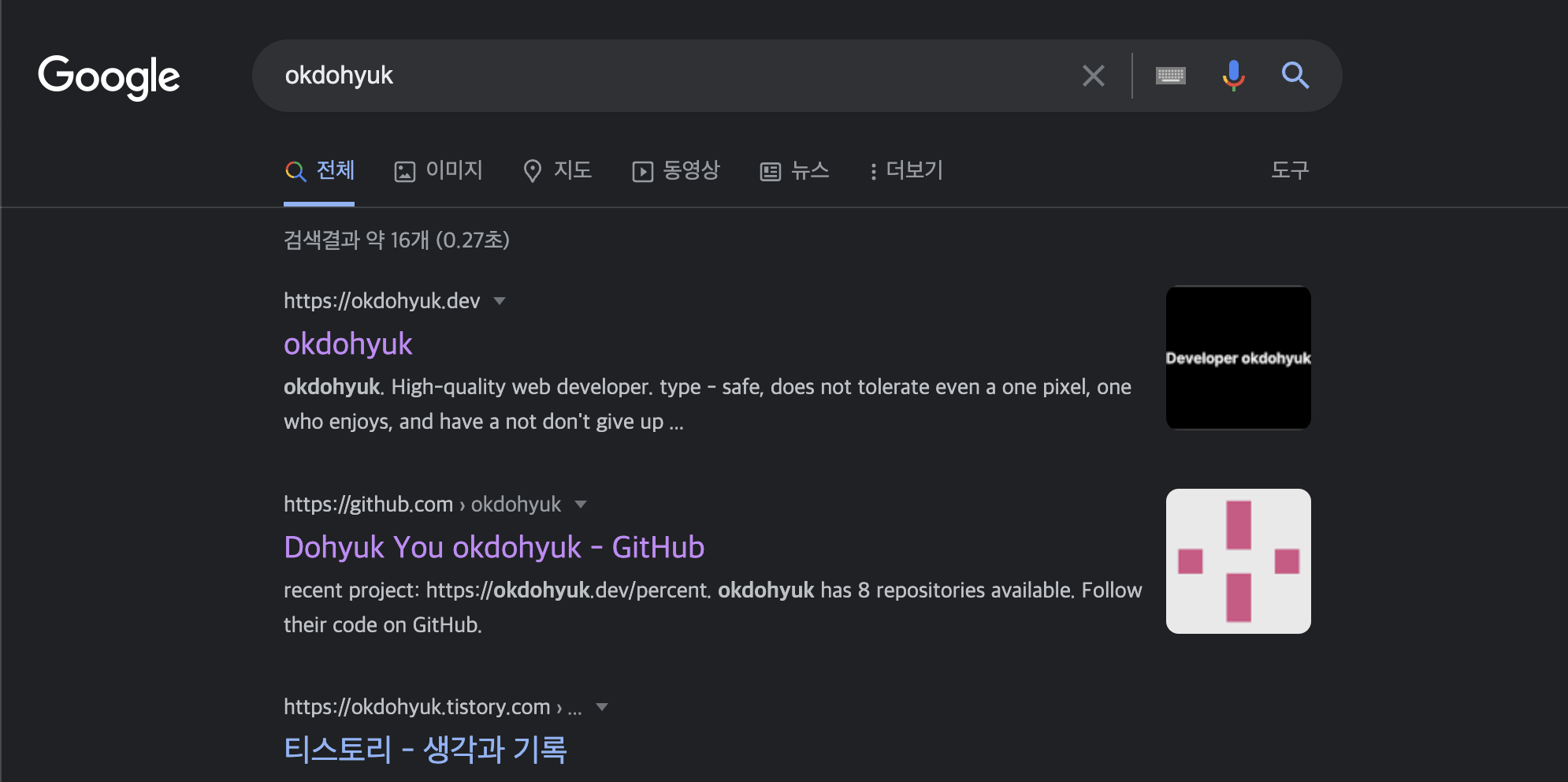Switch to the 동영상 (Videos) tab
The height and width of the screenshot is (782, 1568).
click(675, 171)
